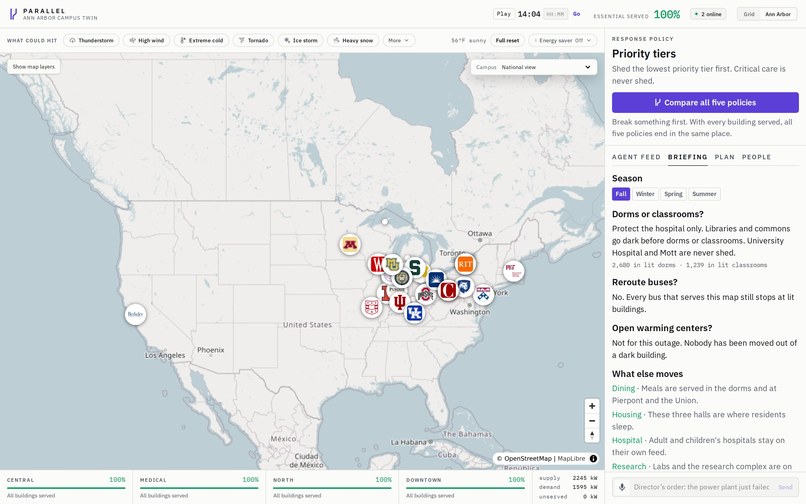Open the Energy saver Off dropdown
806x504 pixels.
tap(562, 40)
